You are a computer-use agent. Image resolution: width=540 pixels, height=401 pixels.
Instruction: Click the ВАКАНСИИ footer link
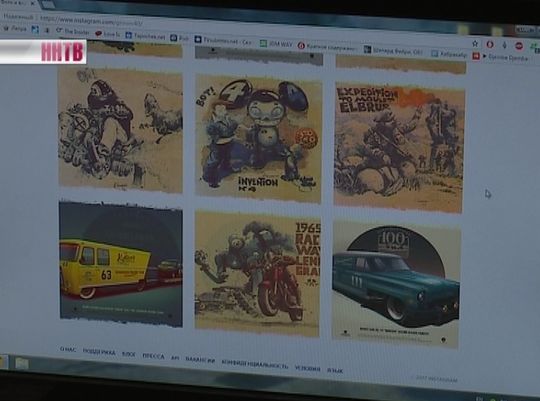pyautogui.click(x=200, y=360)
